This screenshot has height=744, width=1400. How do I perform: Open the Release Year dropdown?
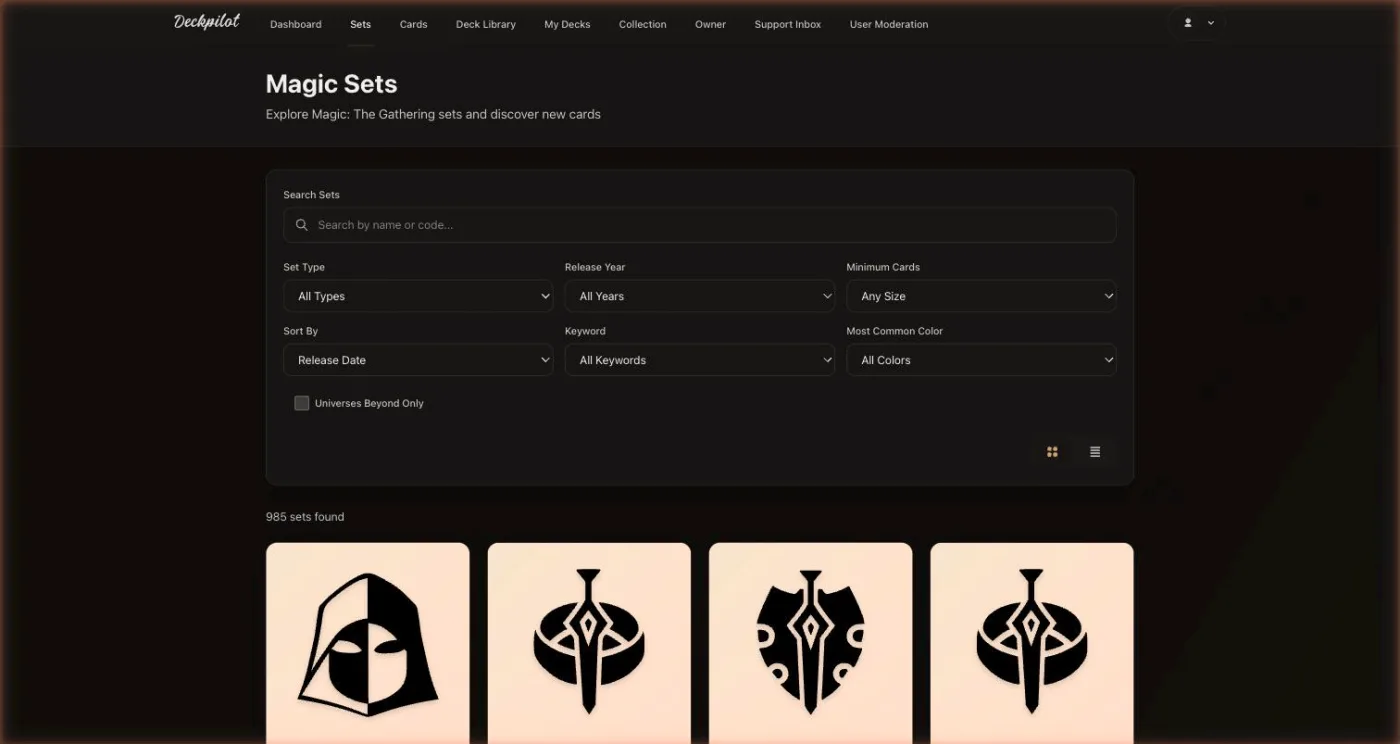700,296
